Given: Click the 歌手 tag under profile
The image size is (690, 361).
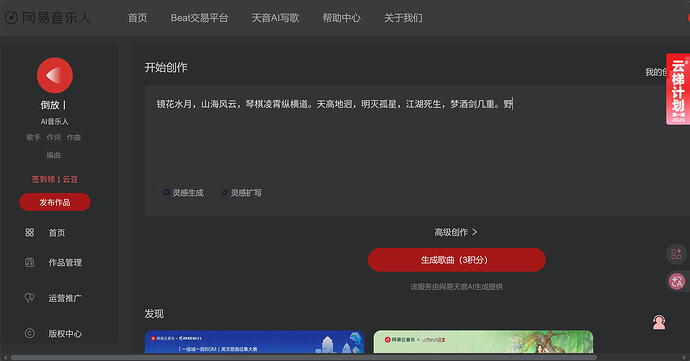Looking at the screenshot, I should pos(33,137).
